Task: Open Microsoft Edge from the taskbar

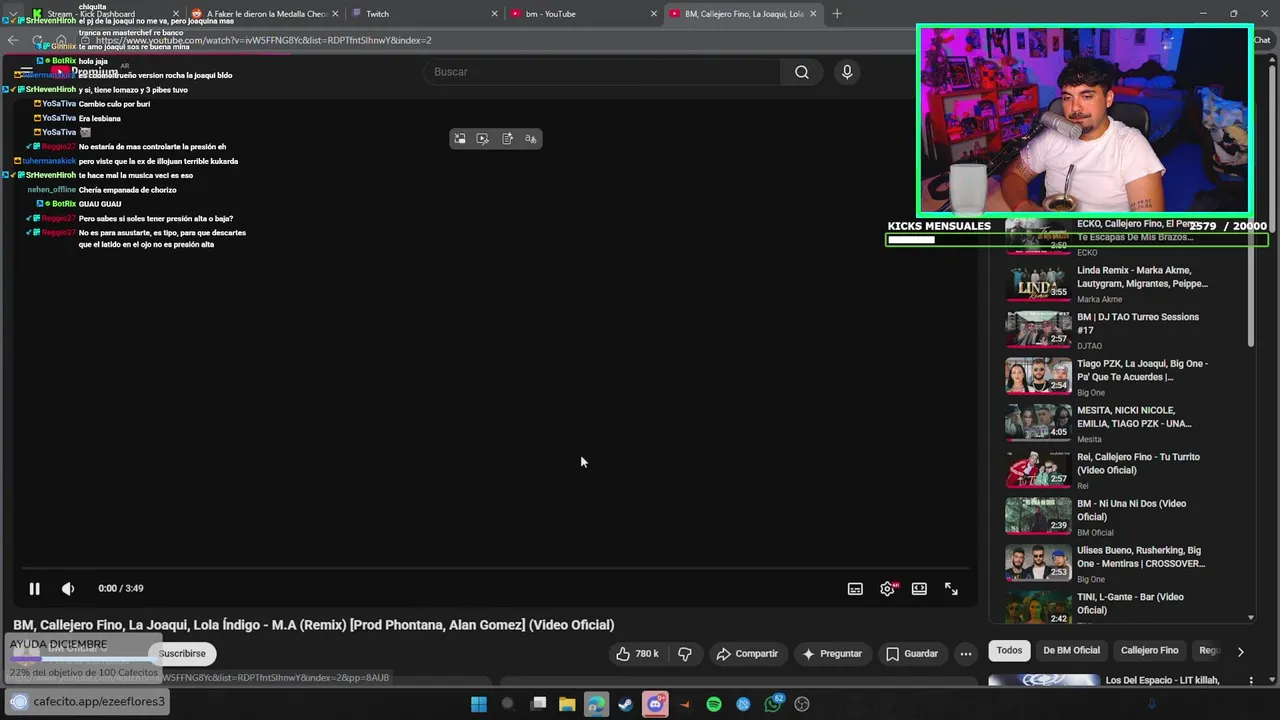Action: [x=596, y=704]
